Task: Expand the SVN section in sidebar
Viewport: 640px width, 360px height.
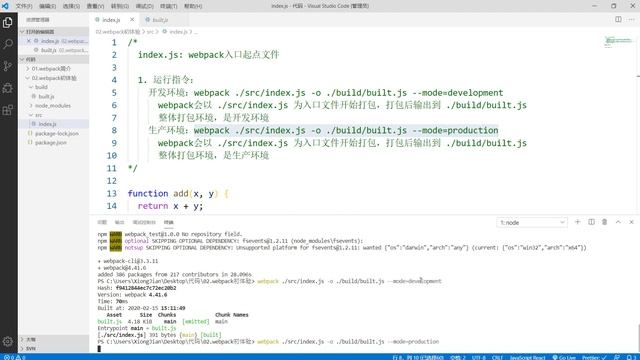Action: [x=54, y=349]
